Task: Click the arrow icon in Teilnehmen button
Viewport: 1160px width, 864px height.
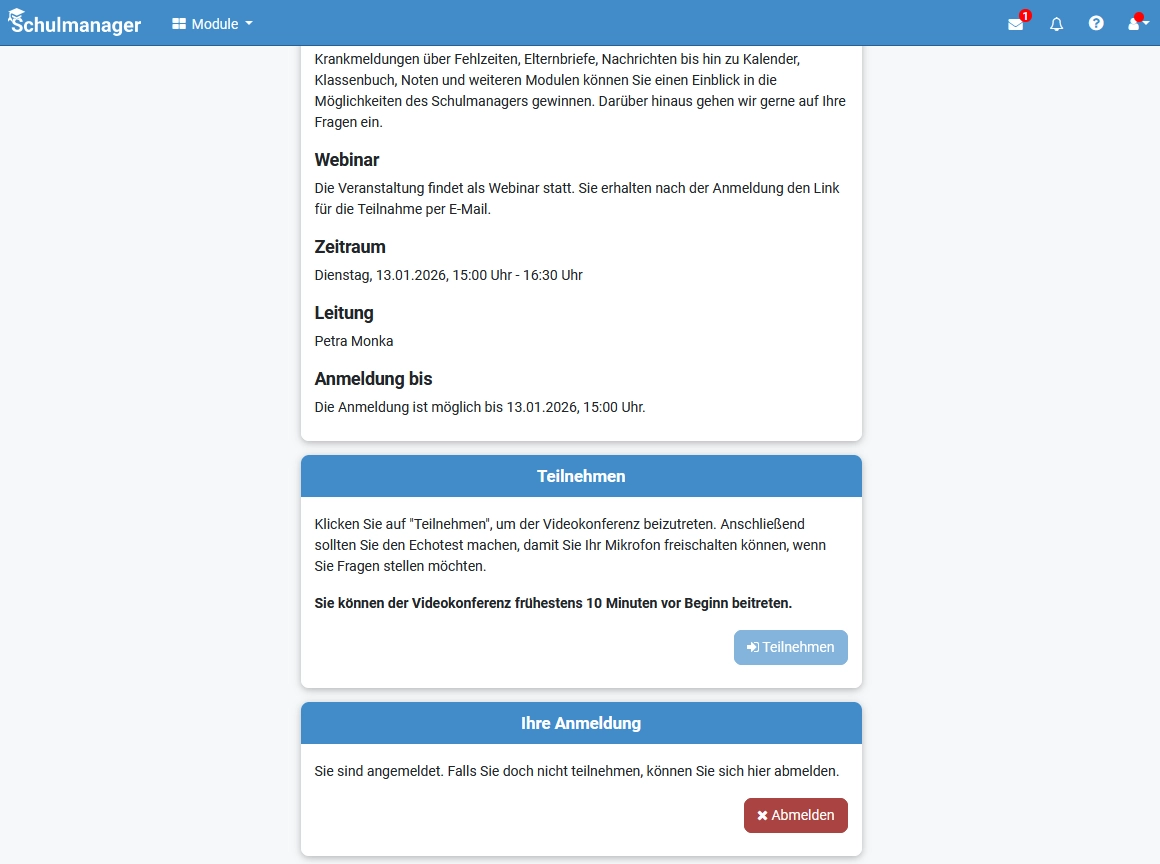Action: 752,647
